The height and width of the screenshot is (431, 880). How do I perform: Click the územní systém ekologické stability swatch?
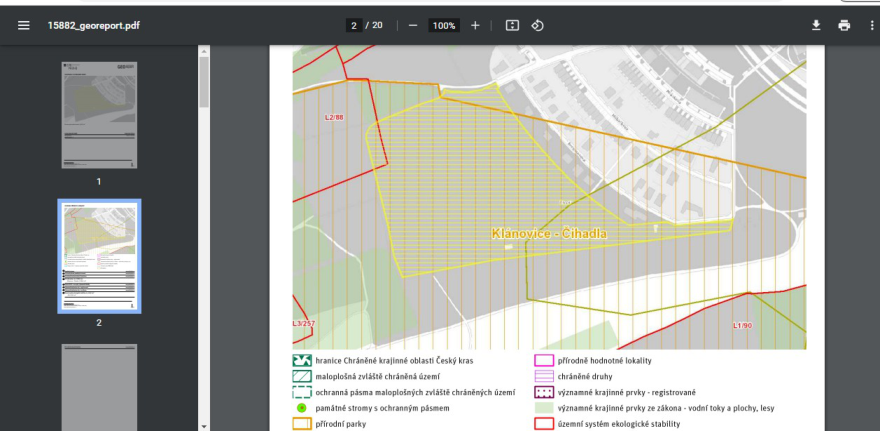544,424
